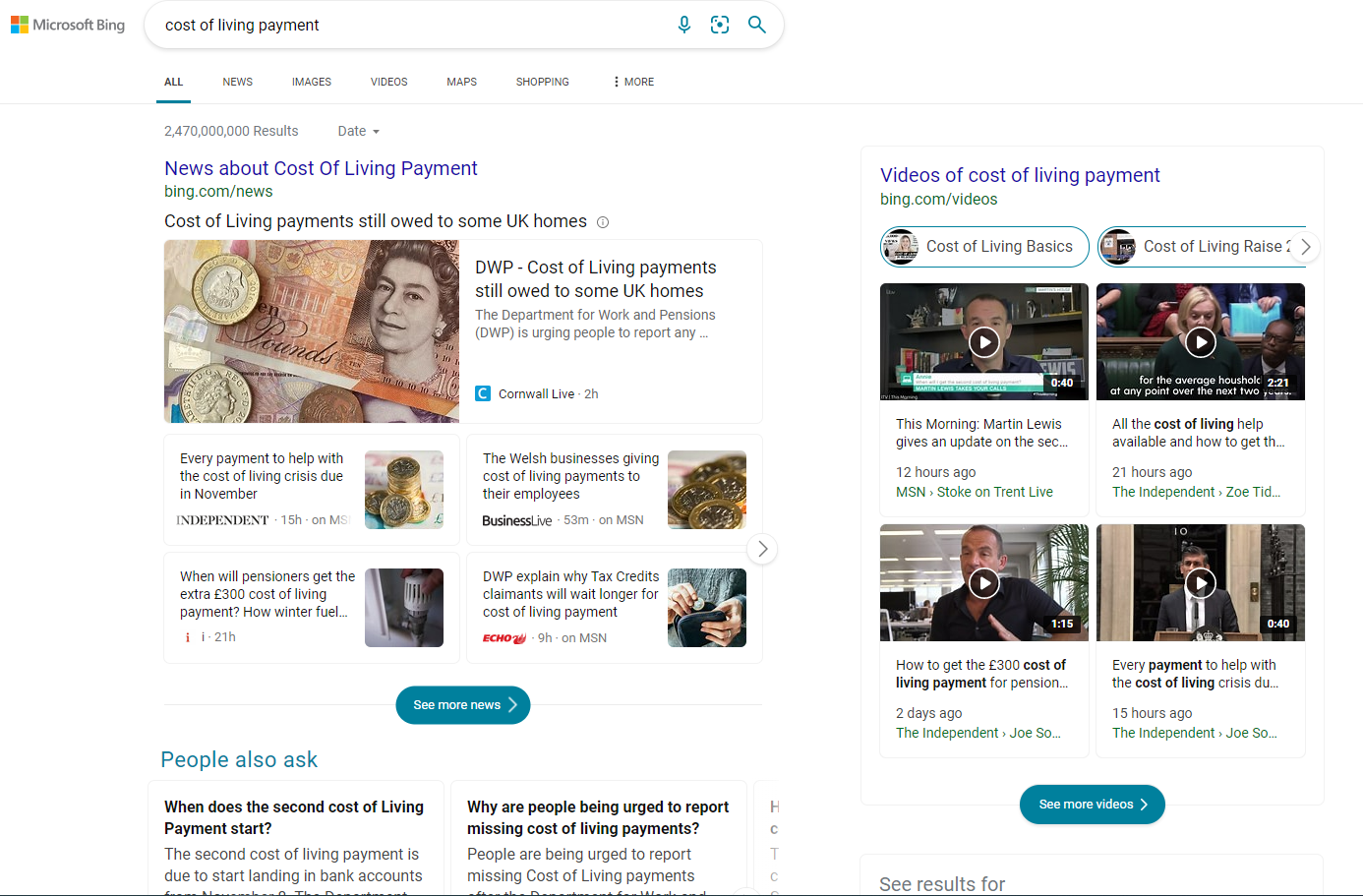Image resolution: width=1363 pixels, height=896 pixels.
Task: Open This Morning: Martin Lewis video title
Action: click(981, 433)
